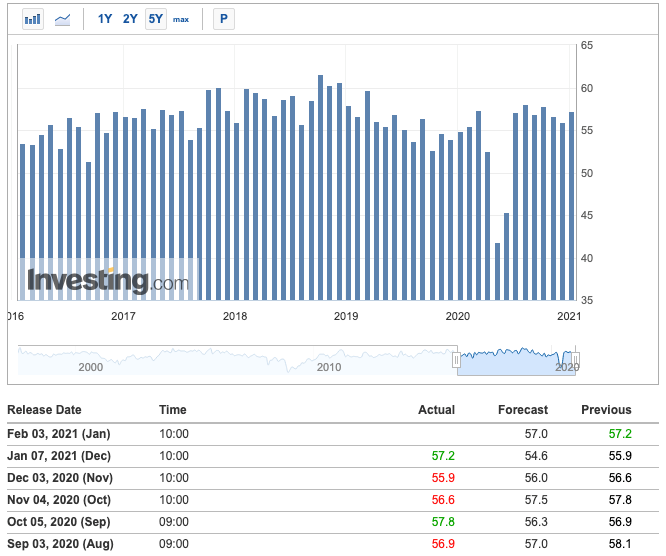This screenshot has height=556, width=666.
Task: Click previous value 58.1 in Sep 03 row
Action: pyautogui.click(x=620, y=544)
